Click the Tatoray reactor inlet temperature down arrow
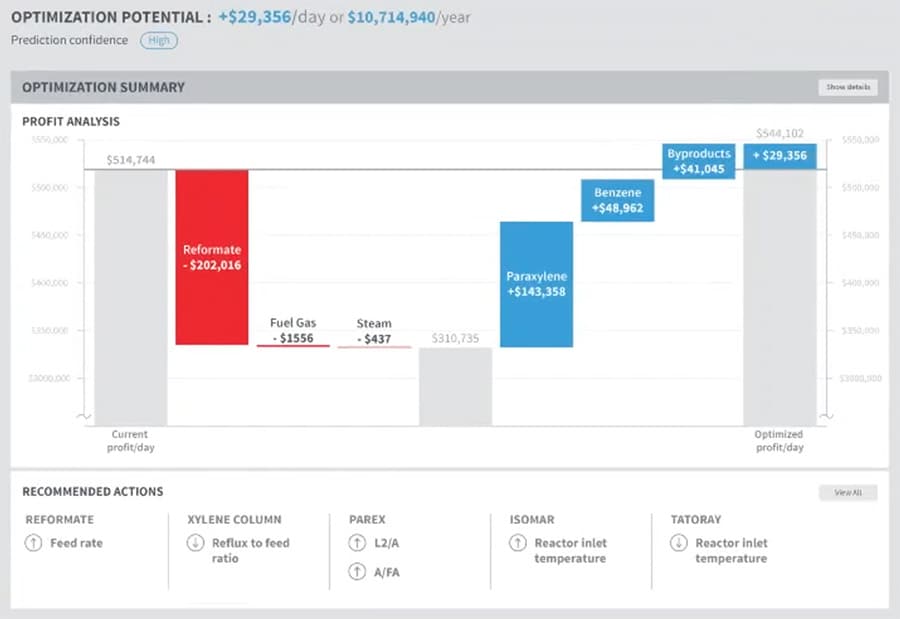 pos(679,543)
